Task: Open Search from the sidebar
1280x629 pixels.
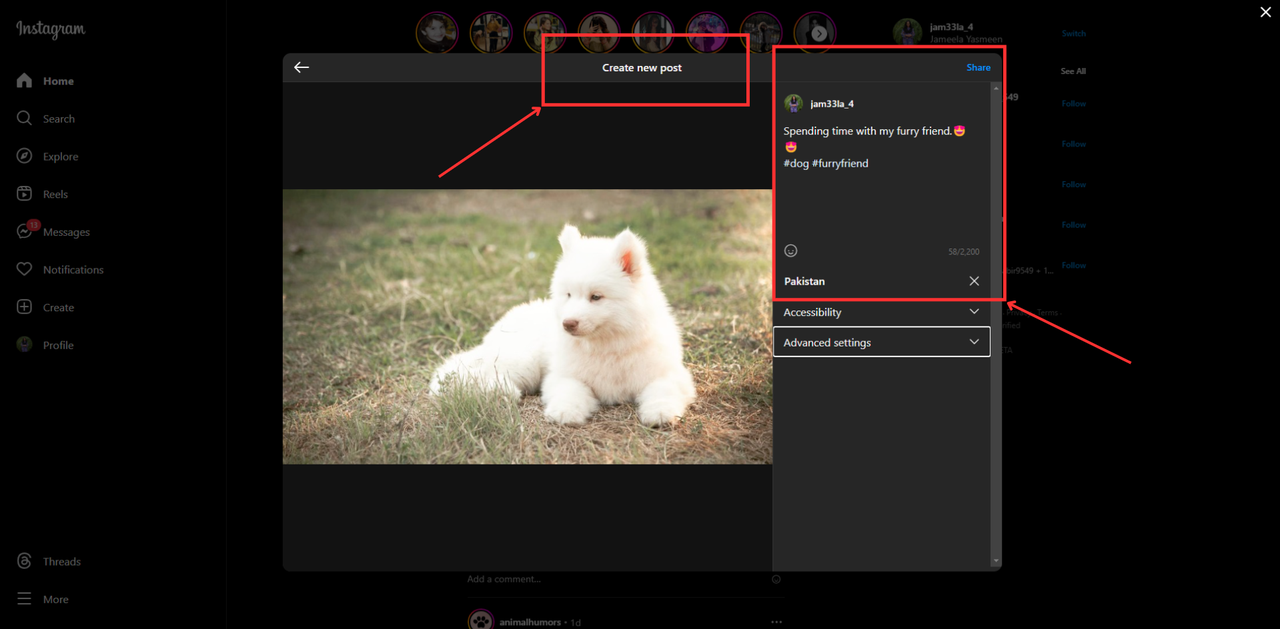Action: pos(45,119)
